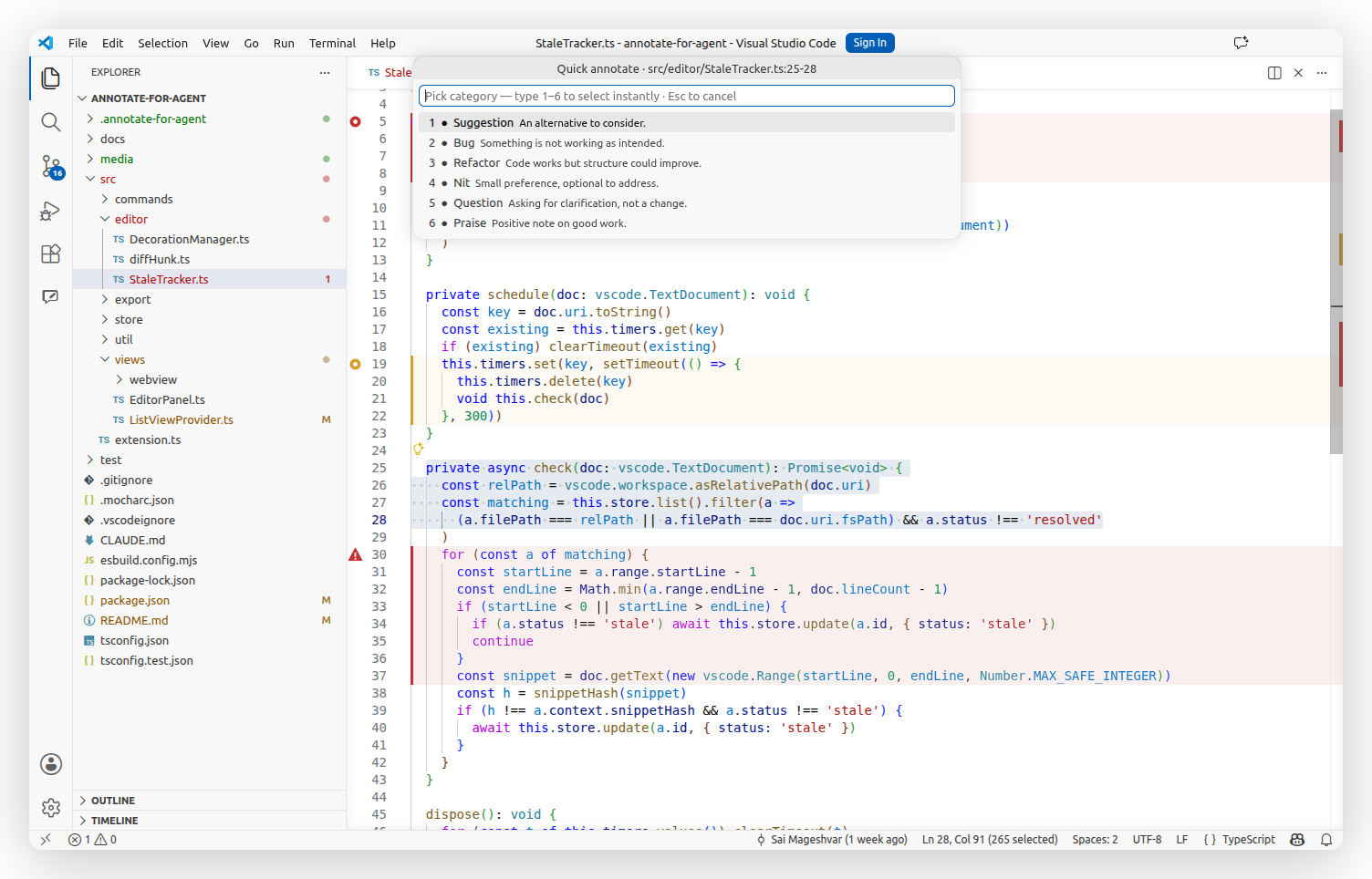
Task: Open the Manage gear menu
Action: pos(51,808)
